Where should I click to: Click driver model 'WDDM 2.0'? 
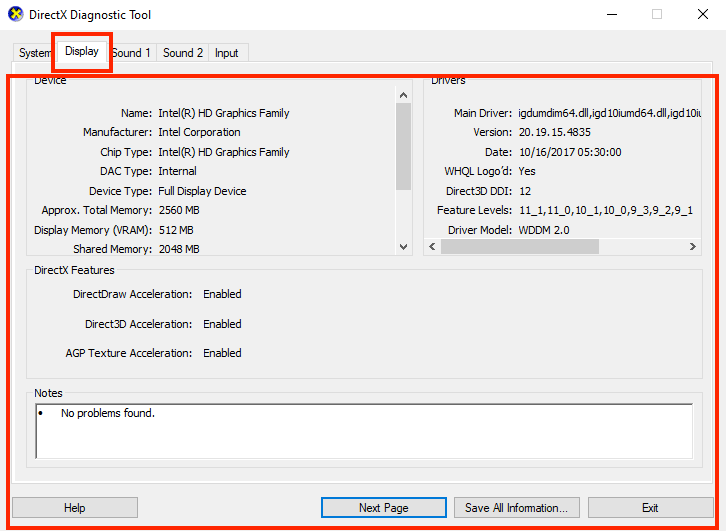(544, 230)
